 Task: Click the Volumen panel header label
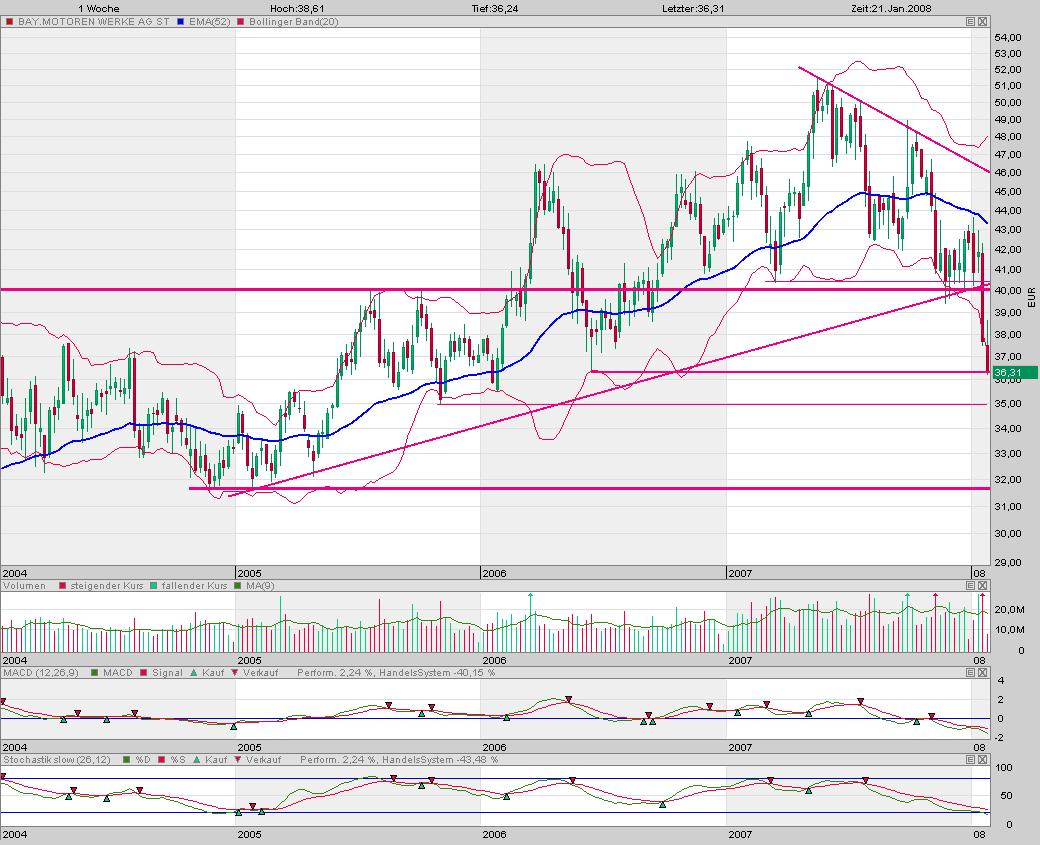[x=25, y=586]
